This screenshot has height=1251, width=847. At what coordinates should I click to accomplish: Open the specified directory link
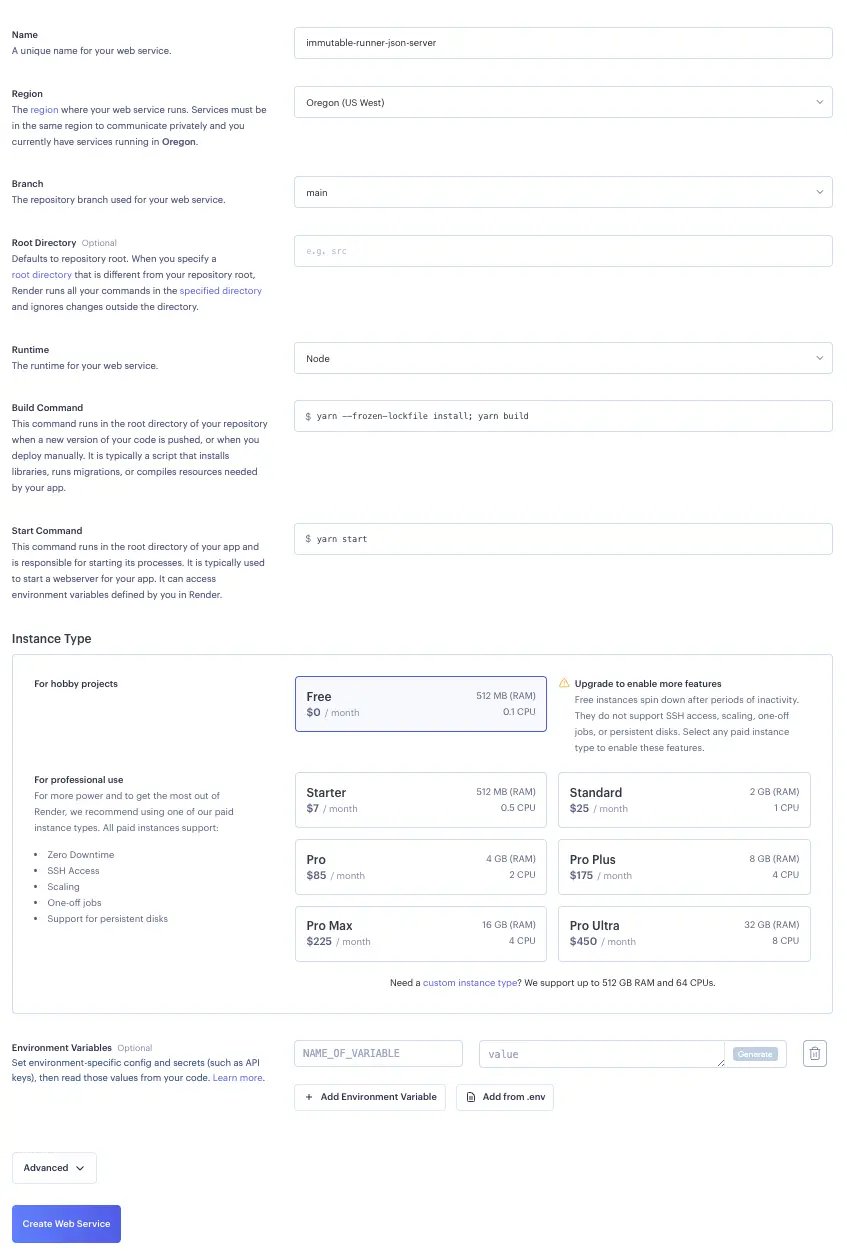point(220,291)
